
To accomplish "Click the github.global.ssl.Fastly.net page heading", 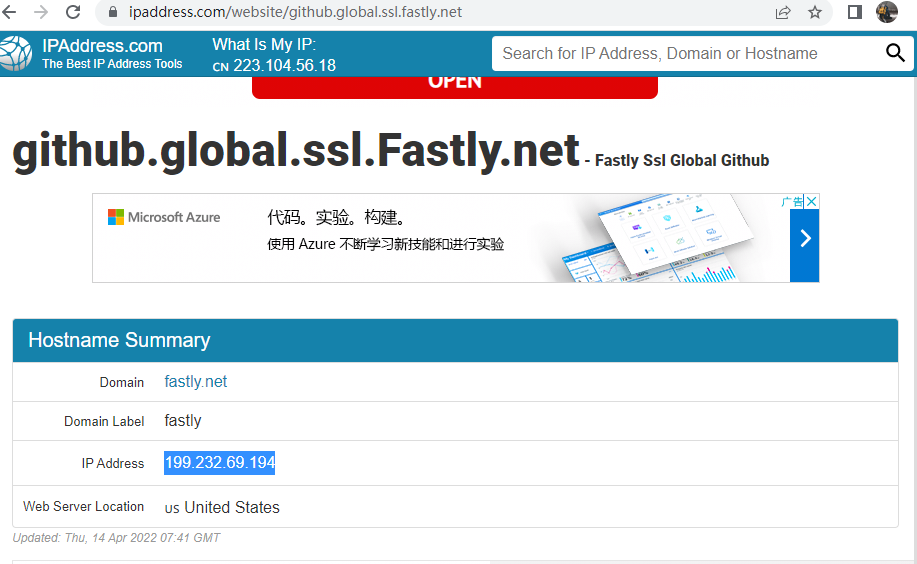I will 296,150.
